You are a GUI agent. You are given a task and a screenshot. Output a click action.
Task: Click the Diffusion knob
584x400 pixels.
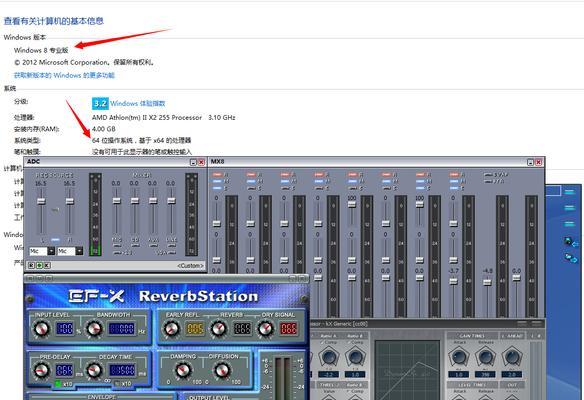click(x=222, y=370)
